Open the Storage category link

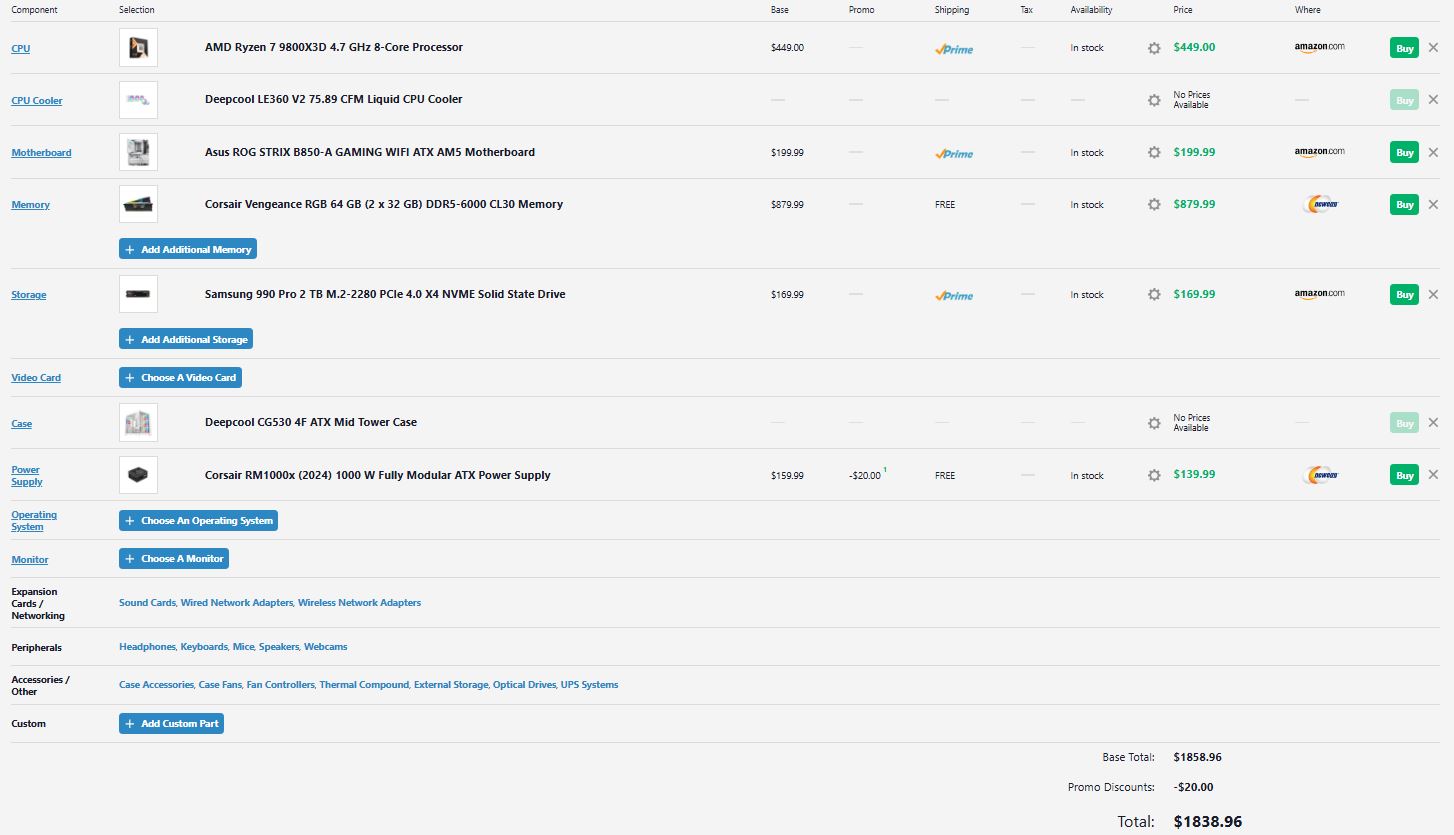click(x=29, y=294)
